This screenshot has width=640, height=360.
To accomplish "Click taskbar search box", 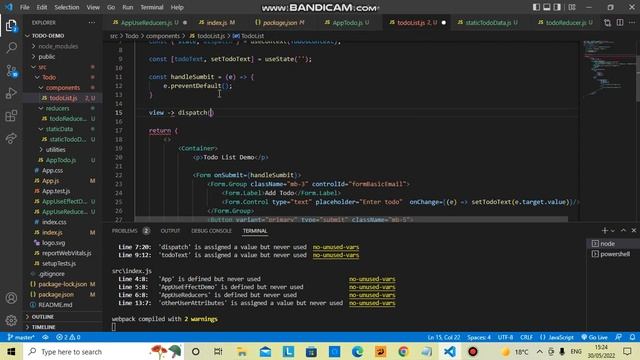I will [x=104, y=351].
